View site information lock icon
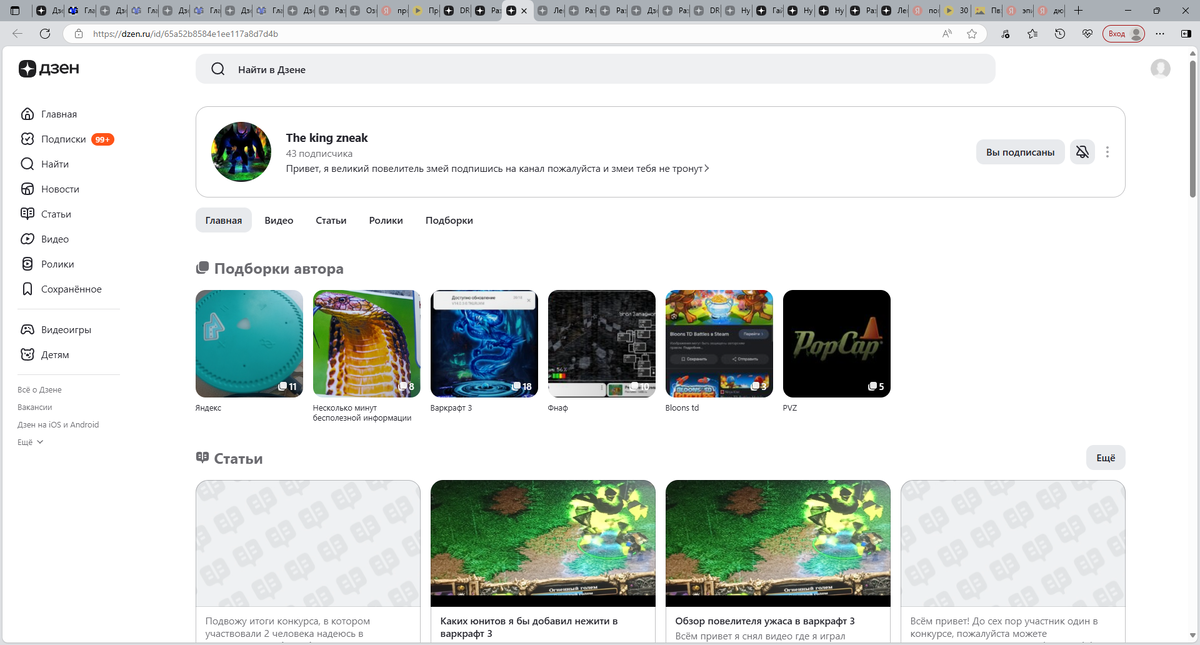 [79, 33]
